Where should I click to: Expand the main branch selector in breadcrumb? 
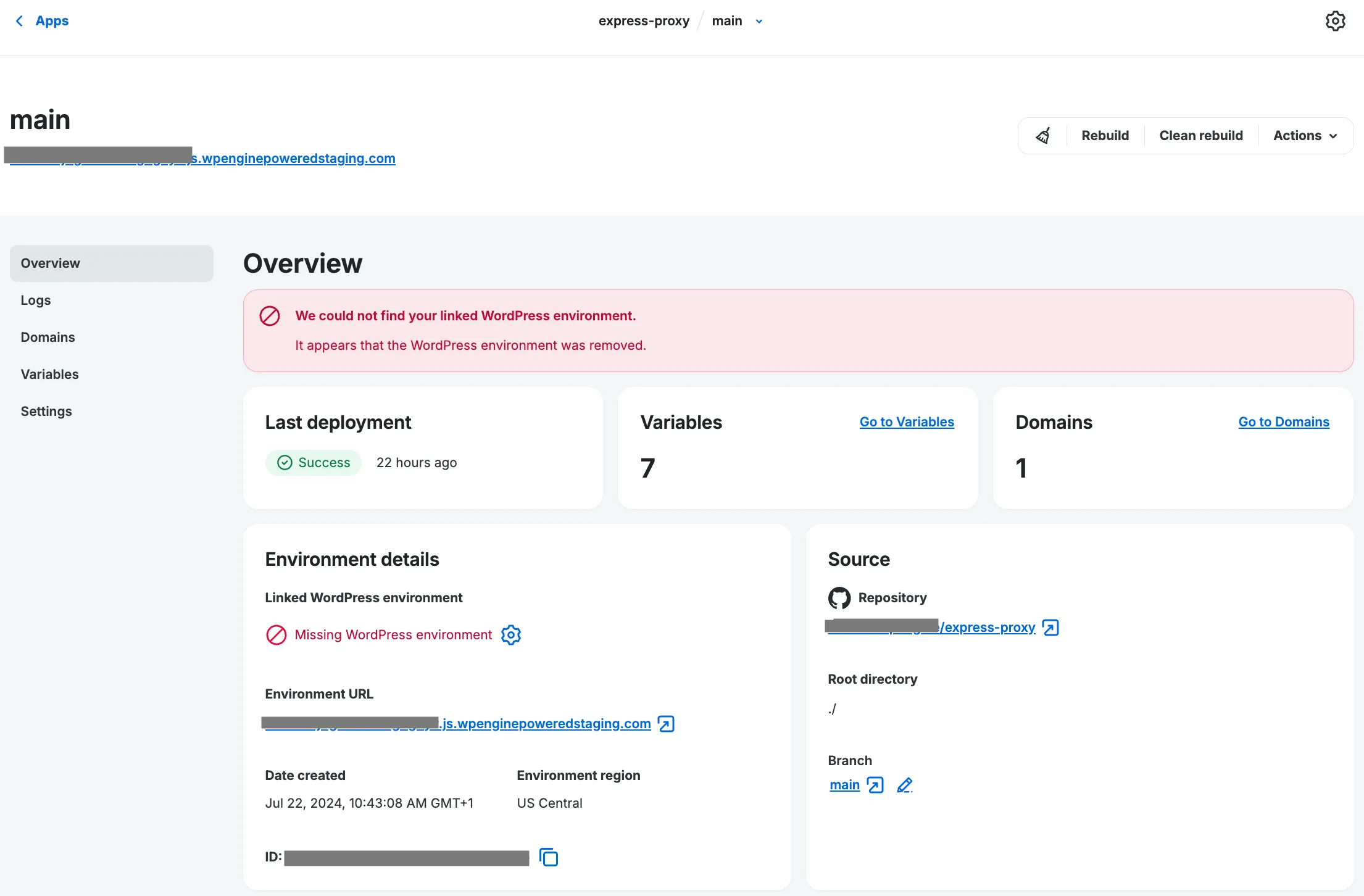pyautogui.click(x=759, y=20)
